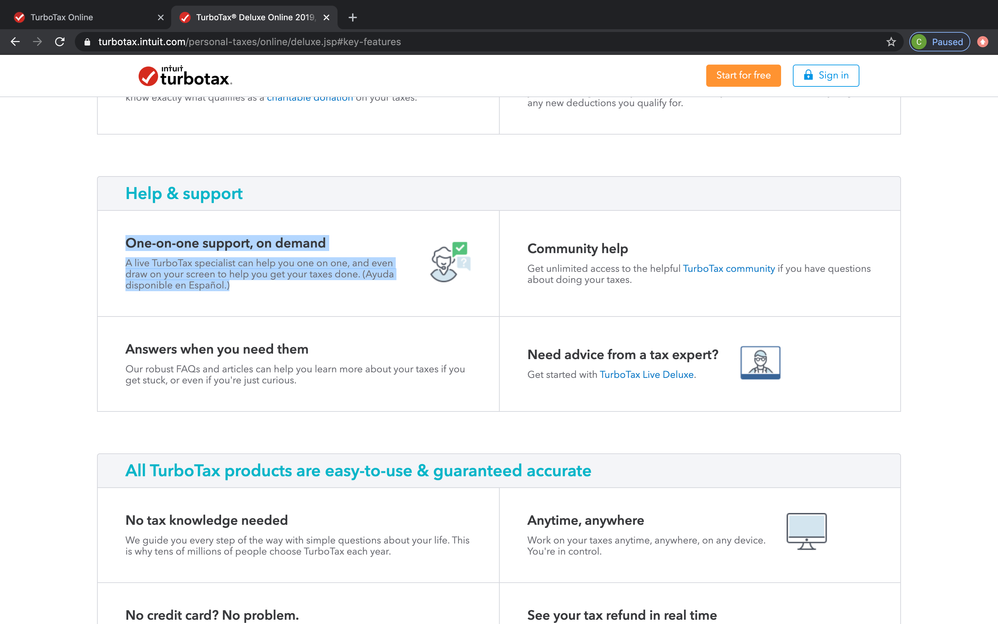The width and height of the screenshot is (998, 624).
Task: Select the TurboTax Deluxe Online 2019 tab
Action: [255, 17]
